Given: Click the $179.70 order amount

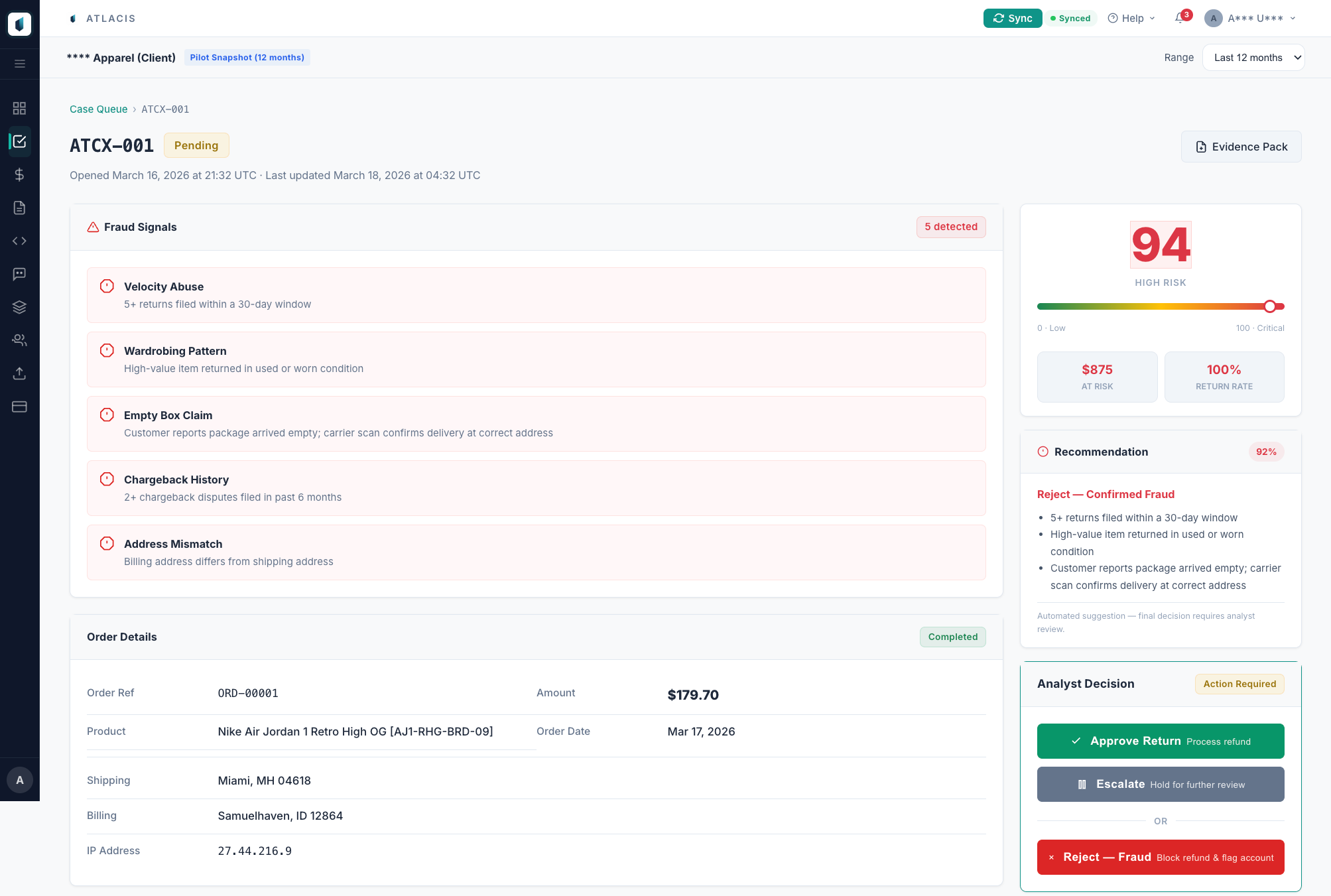Looking at the screenshot, I should pyautogui.click(x=693, y=694).
